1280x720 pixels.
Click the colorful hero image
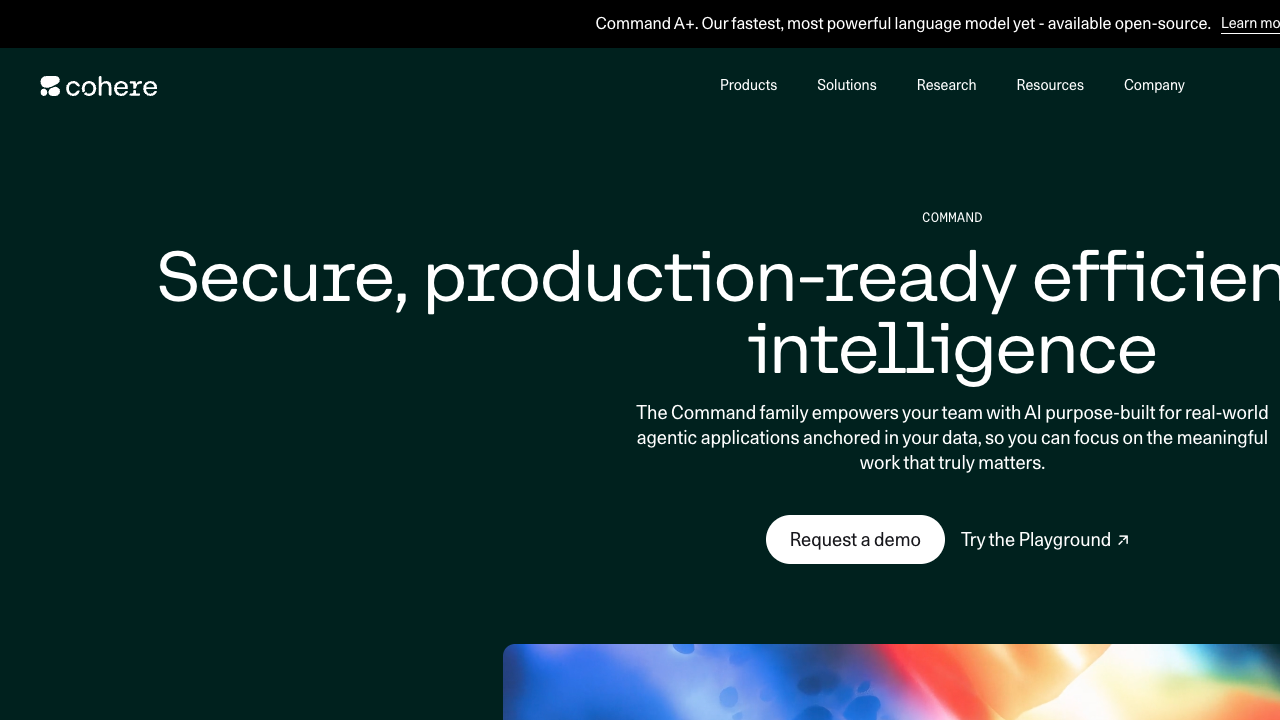891,682
